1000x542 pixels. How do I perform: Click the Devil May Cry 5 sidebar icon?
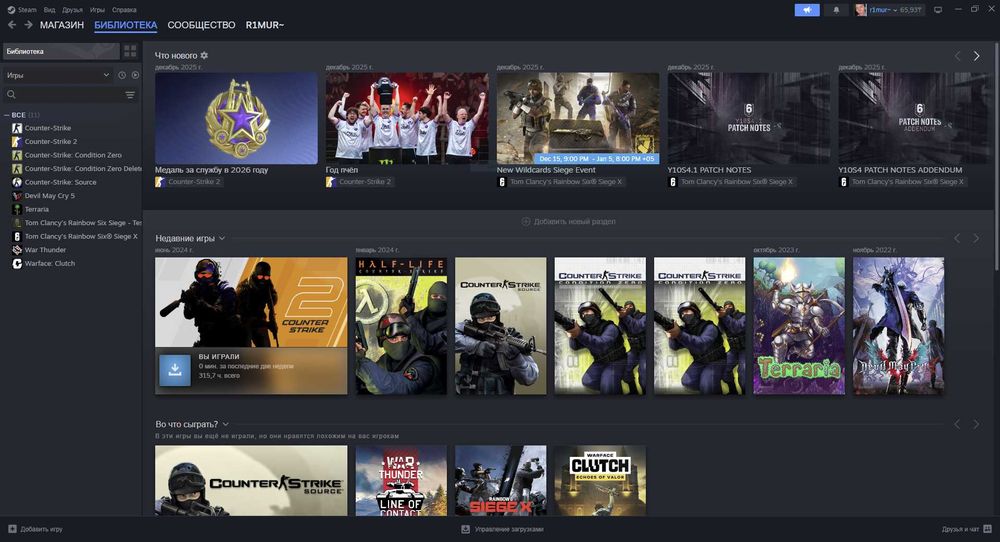click(x=17, y=196)
